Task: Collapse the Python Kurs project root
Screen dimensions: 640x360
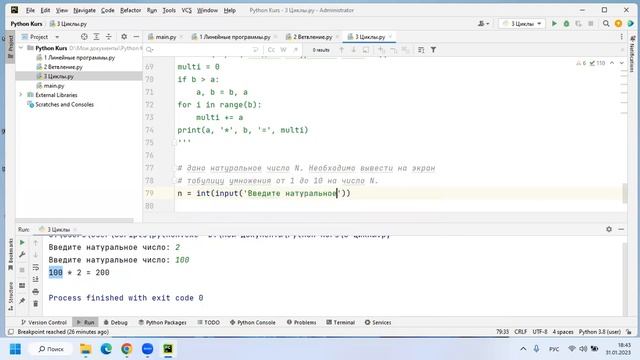Action: [x=21, y=48]
